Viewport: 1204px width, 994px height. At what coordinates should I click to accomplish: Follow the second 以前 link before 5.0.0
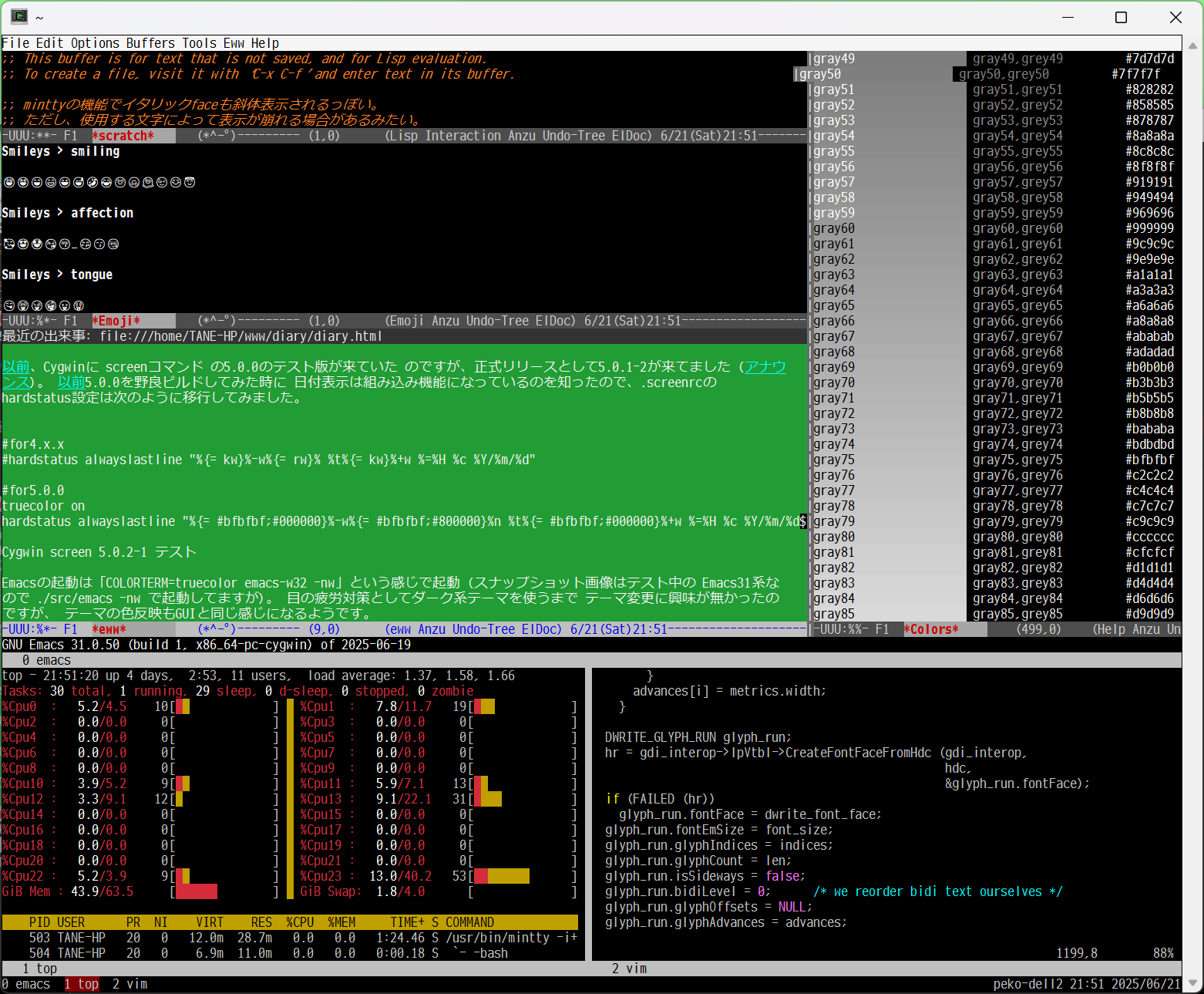[x=71, y=382]
